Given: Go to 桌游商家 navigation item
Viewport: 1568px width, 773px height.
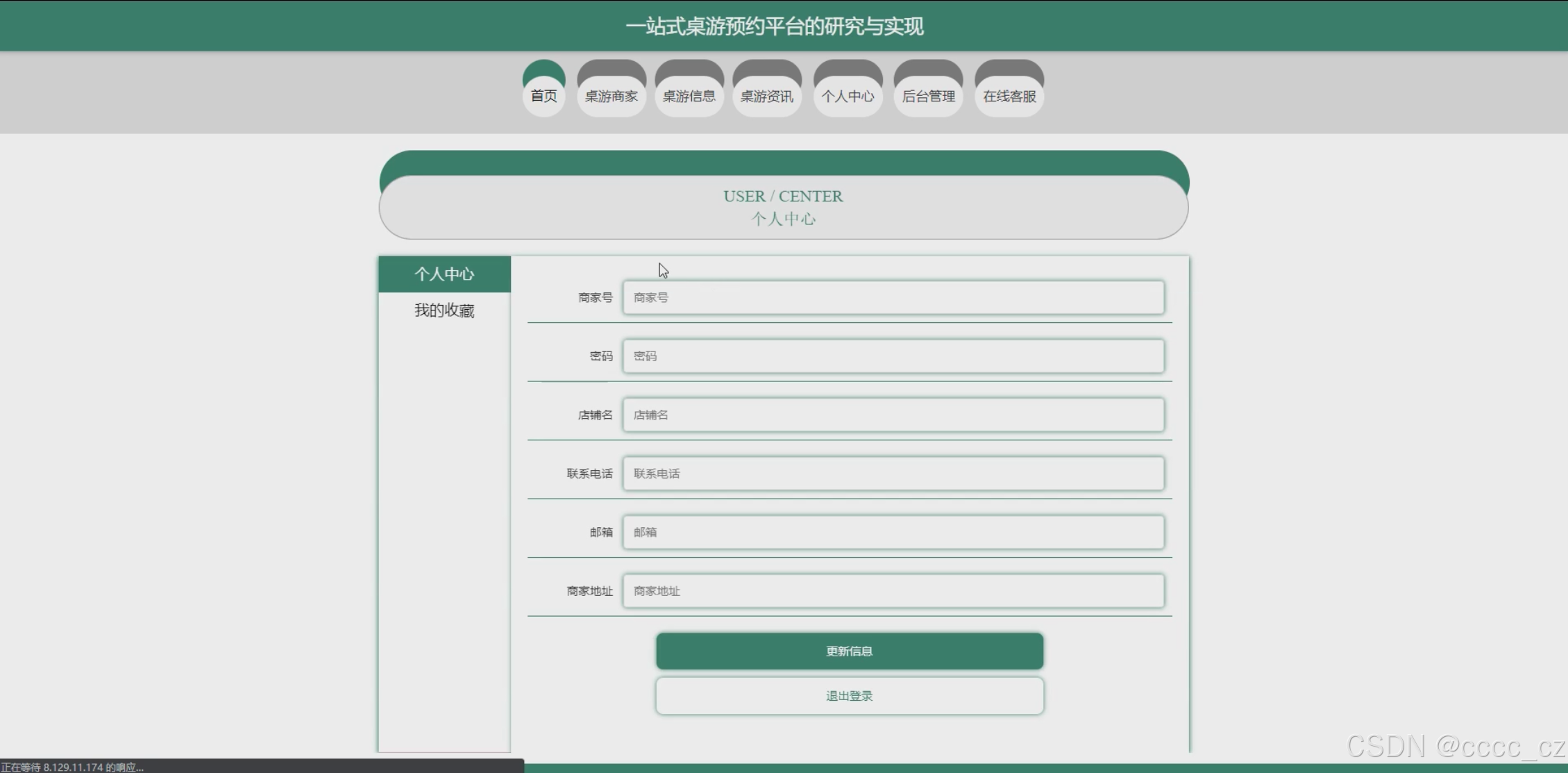Looking at the screenshot, I should coord(611,96).
